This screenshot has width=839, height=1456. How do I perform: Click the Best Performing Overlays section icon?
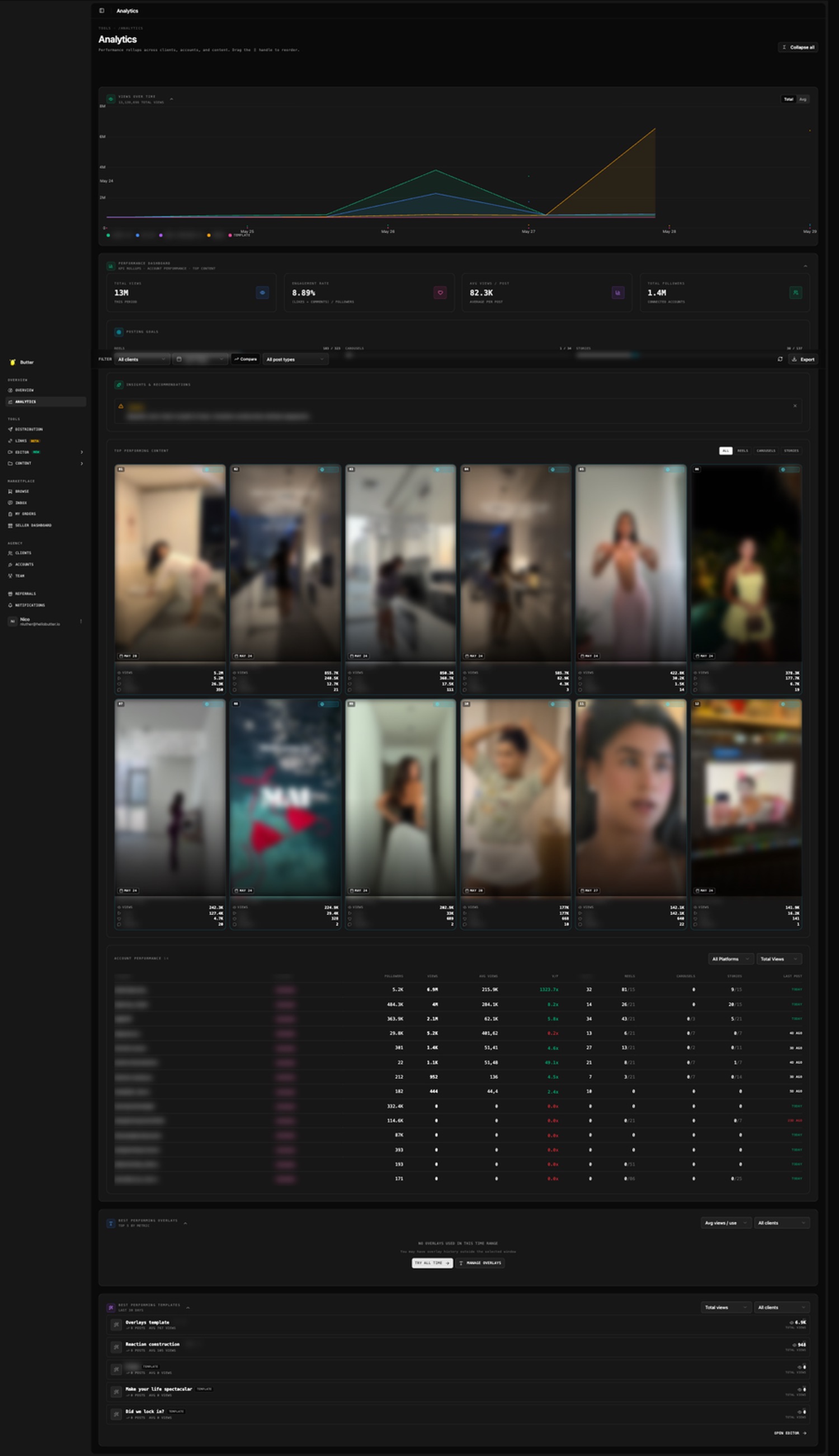[111, 1223]
